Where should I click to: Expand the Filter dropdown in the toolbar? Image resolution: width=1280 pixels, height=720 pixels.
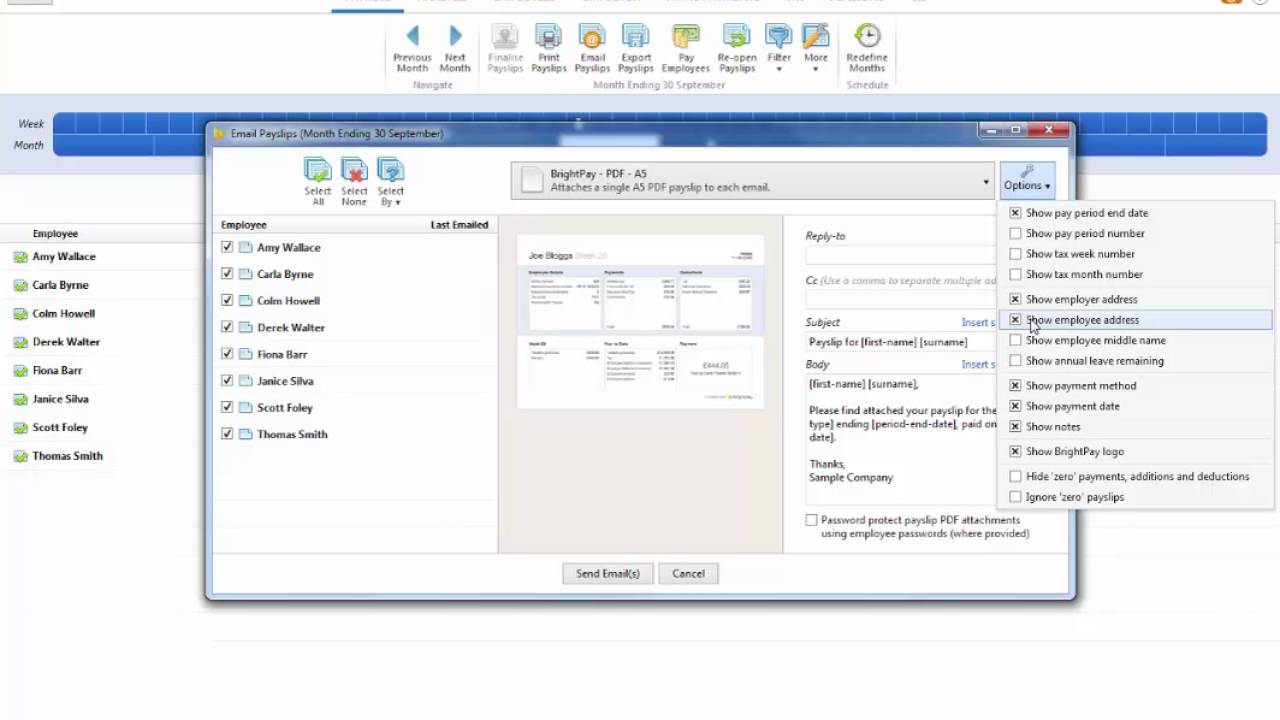779,49
